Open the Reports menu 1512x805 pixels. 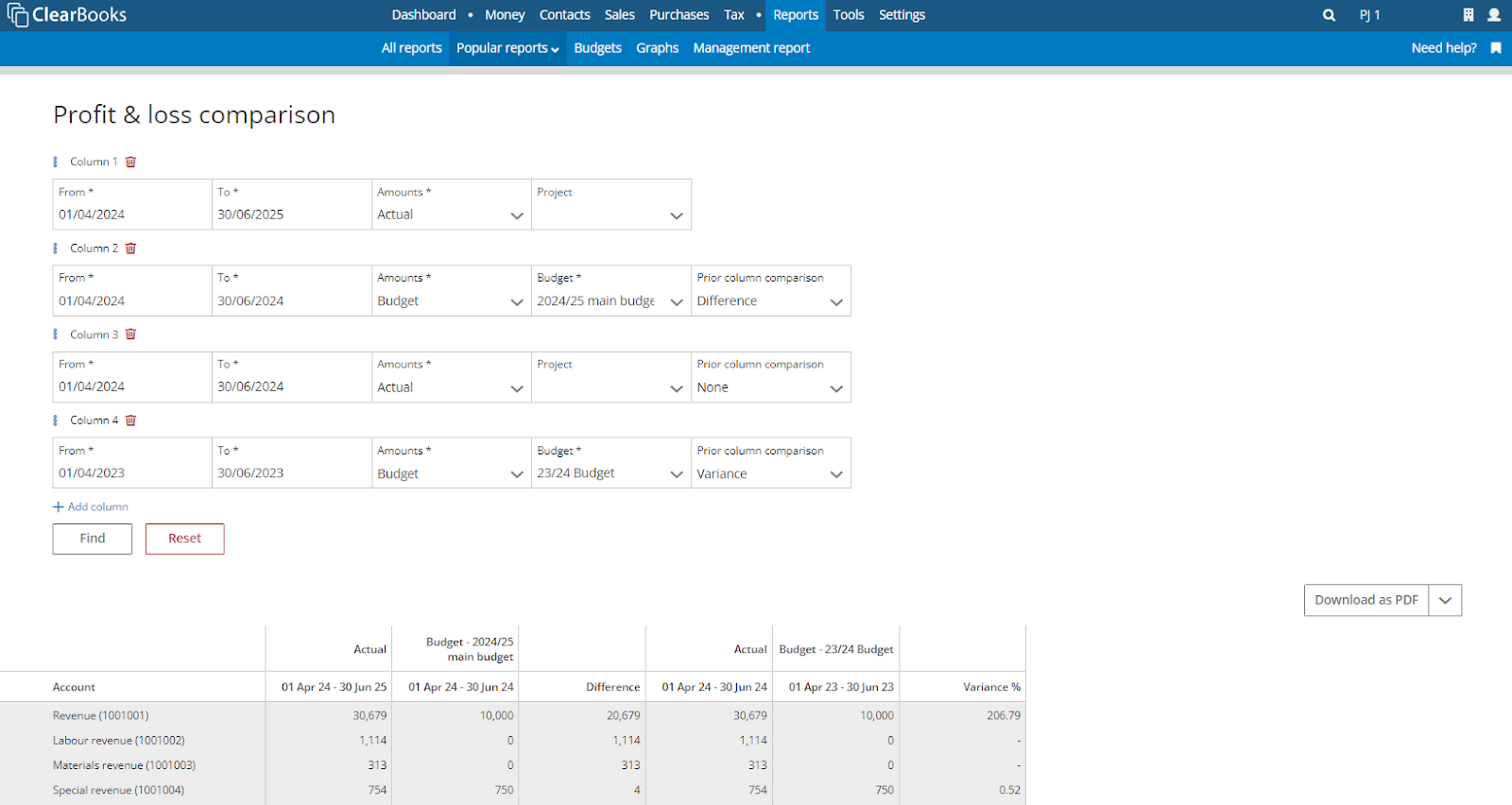(x=796, y=15)
